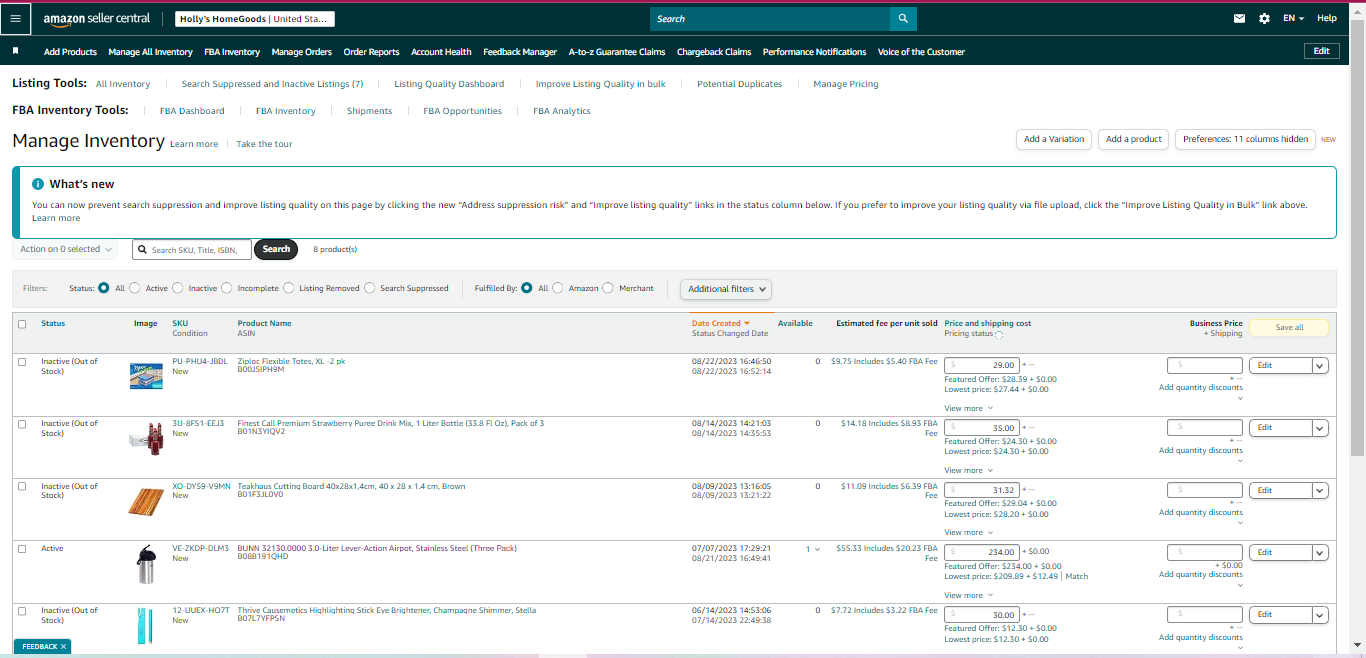
Task: Expand available quantity chevron for BUNN row
Action: tap(817, 549)
